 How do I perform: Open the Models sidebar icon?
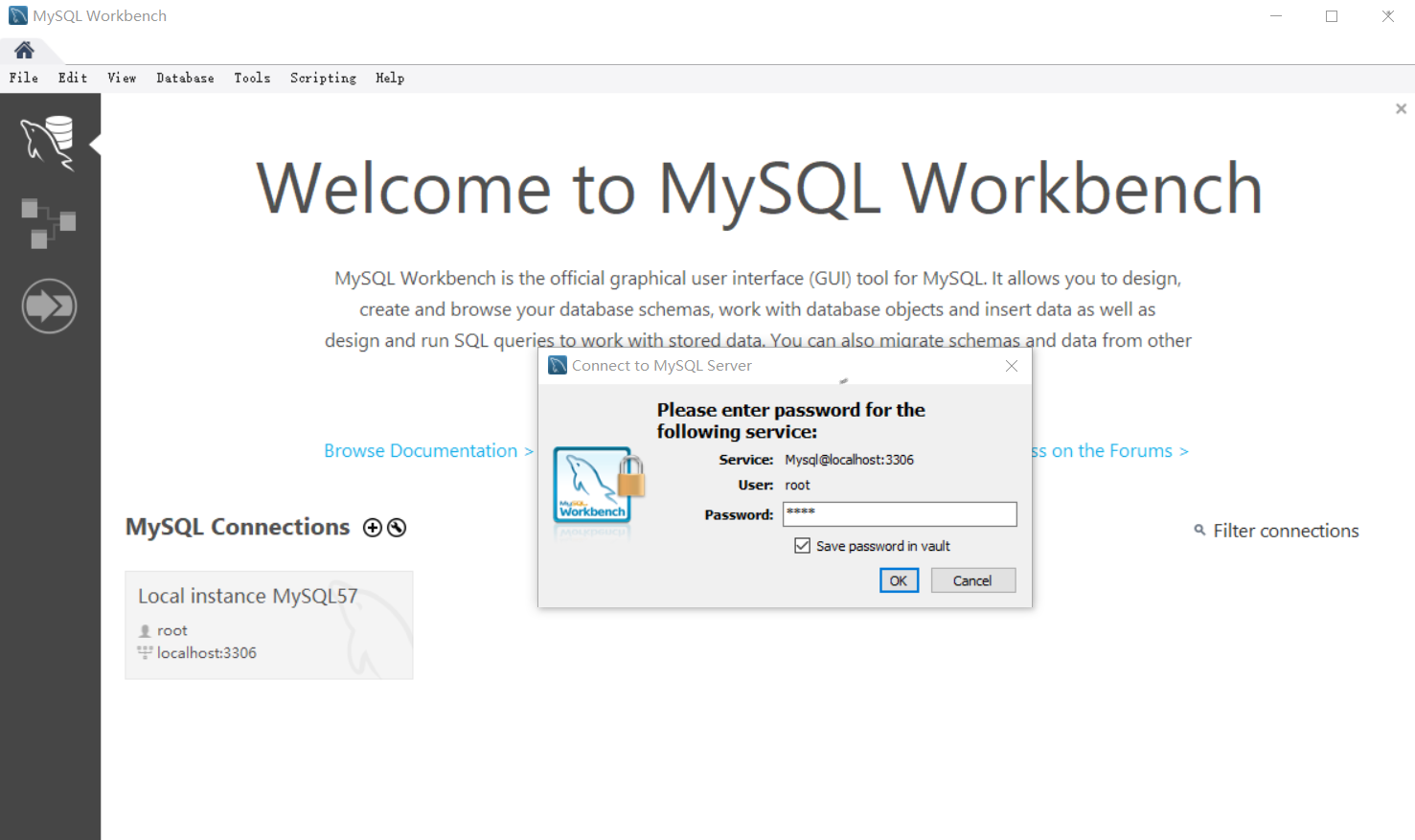click(x=49, y=223)
